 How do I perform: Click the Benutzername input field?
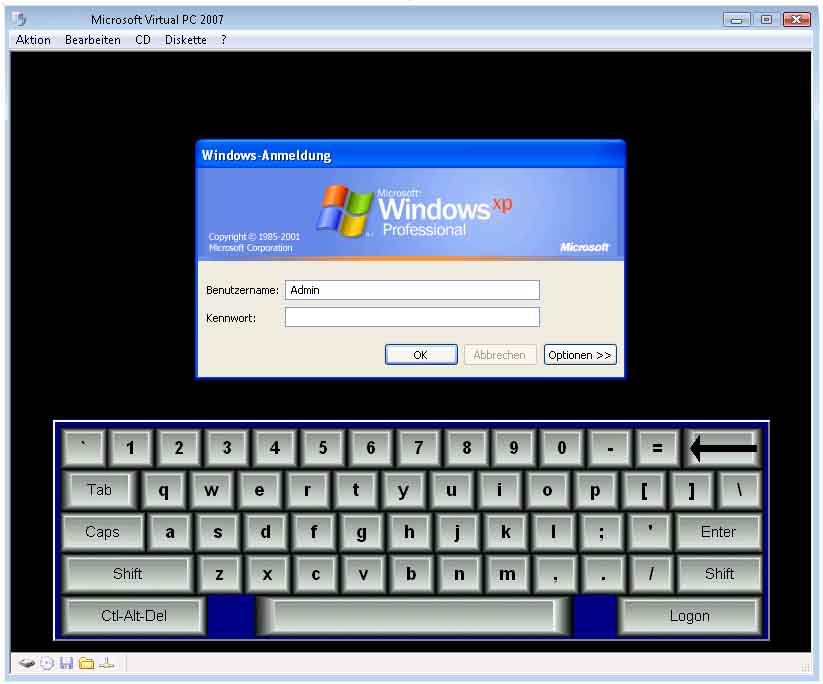click(x=412, y=290)
